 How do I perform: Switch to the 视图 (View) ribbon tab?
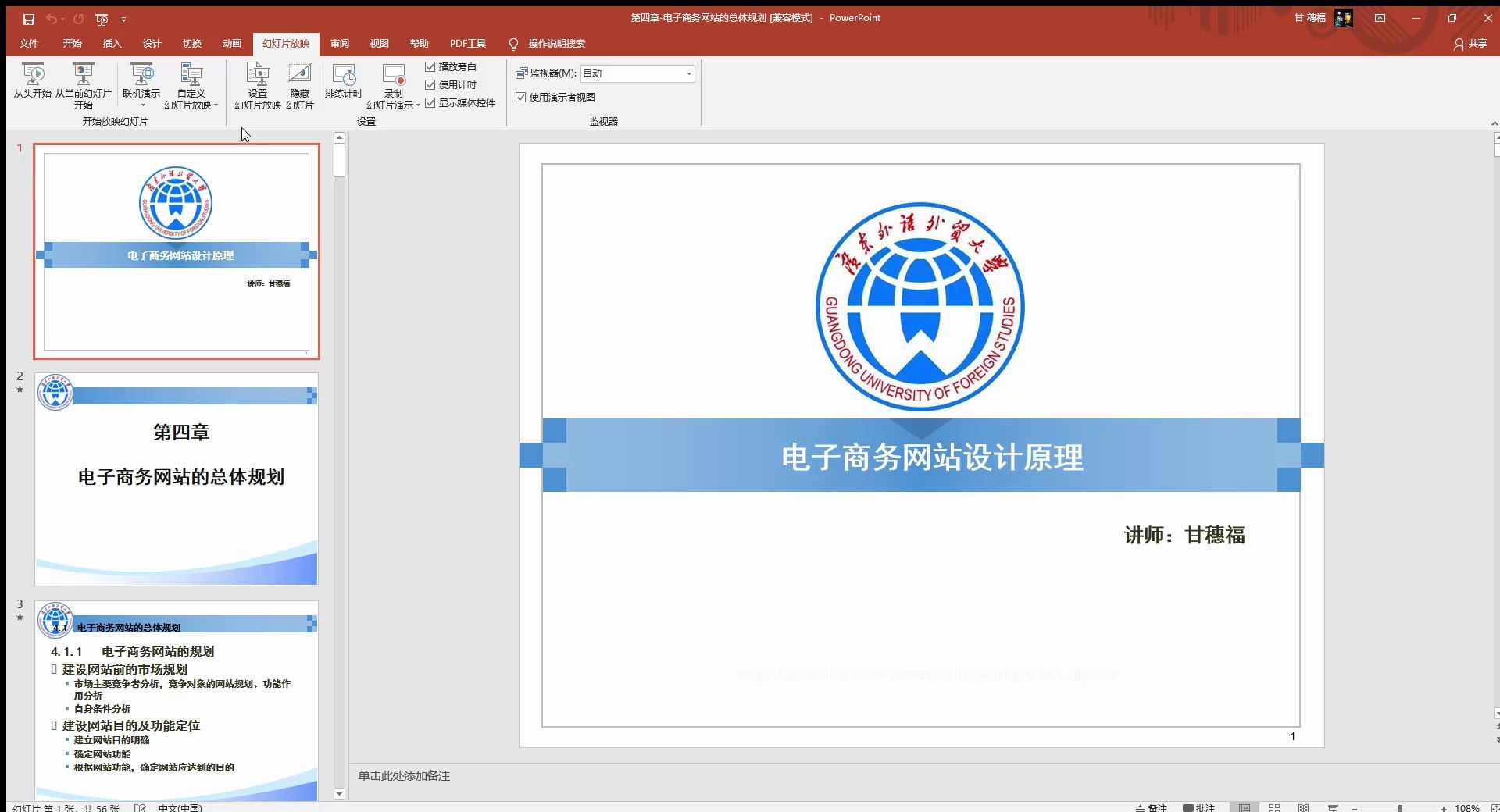(380, 44)
